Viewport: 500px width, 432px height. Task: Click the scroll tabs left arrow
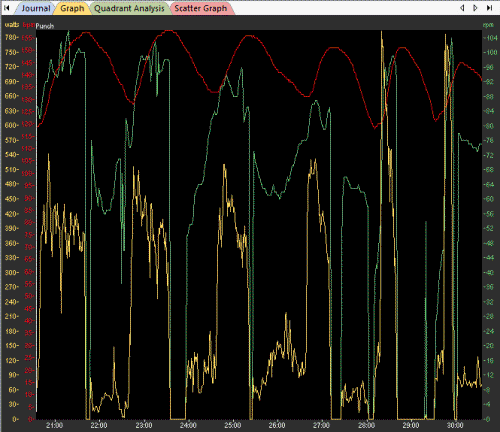pos(462,8)
